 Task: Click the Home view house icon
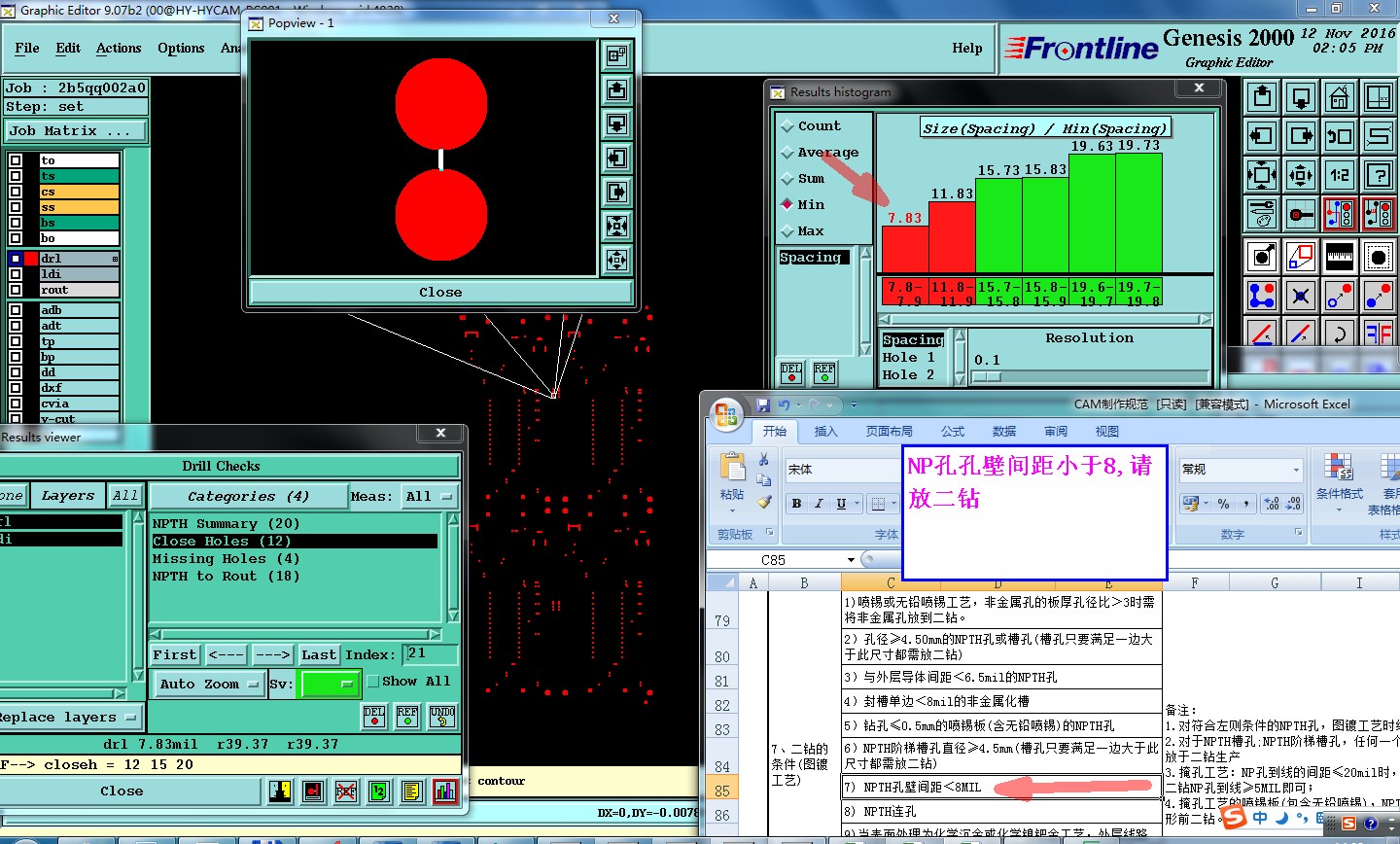tap(1340, 97)
